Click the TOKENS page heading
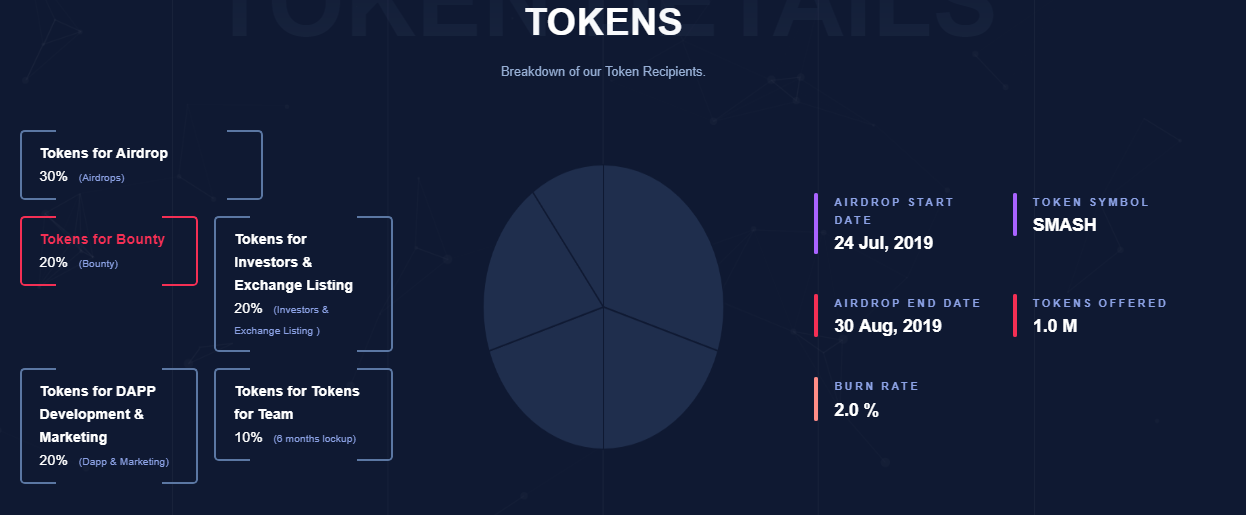Image resolution: width=1246 pixels, height=515 pixels. [x=603, y=22]
